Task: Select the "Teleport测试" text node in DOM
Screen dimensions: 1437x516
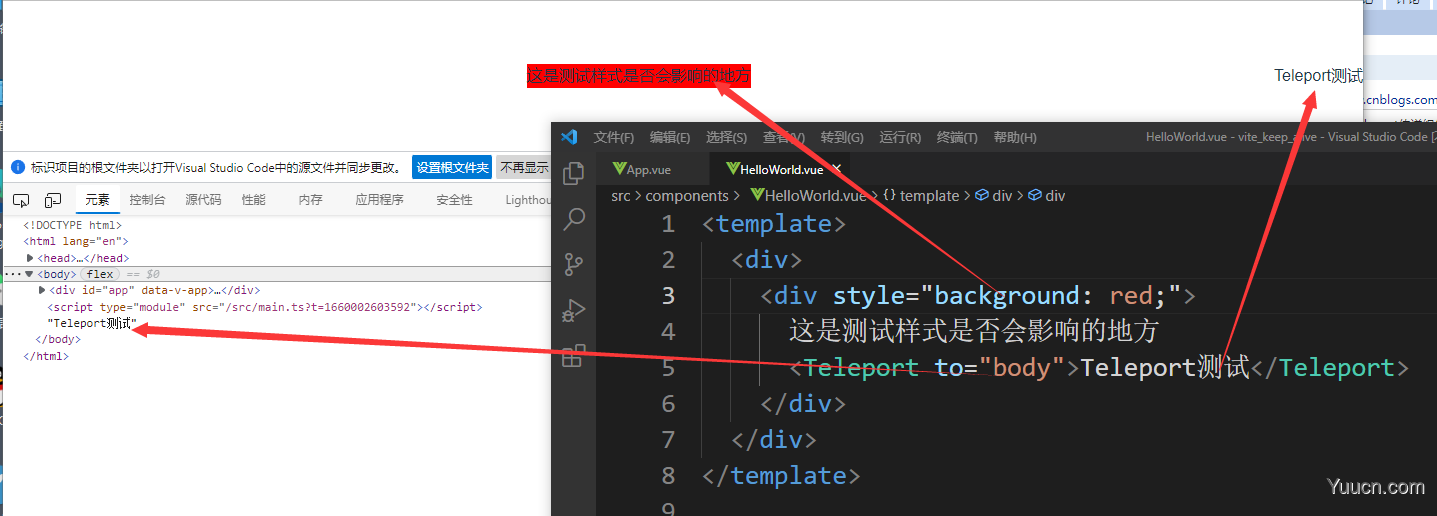Action: coord(91,323)
